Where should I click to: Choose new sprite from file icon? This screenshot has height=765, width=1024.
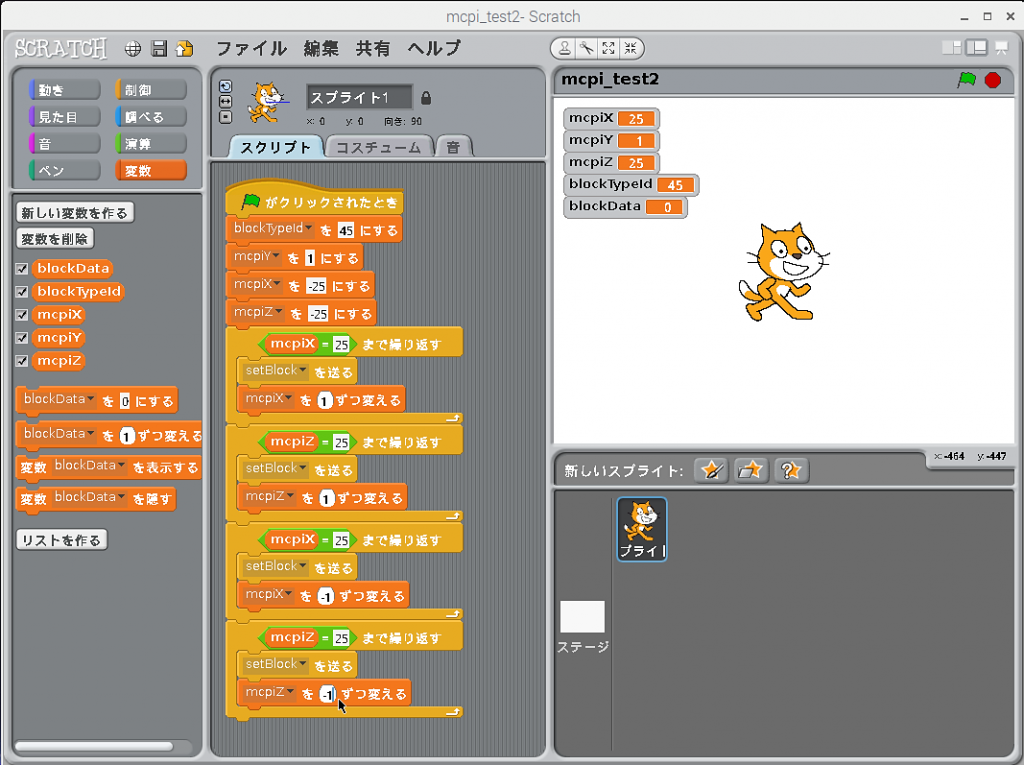[x=750, y=470]
